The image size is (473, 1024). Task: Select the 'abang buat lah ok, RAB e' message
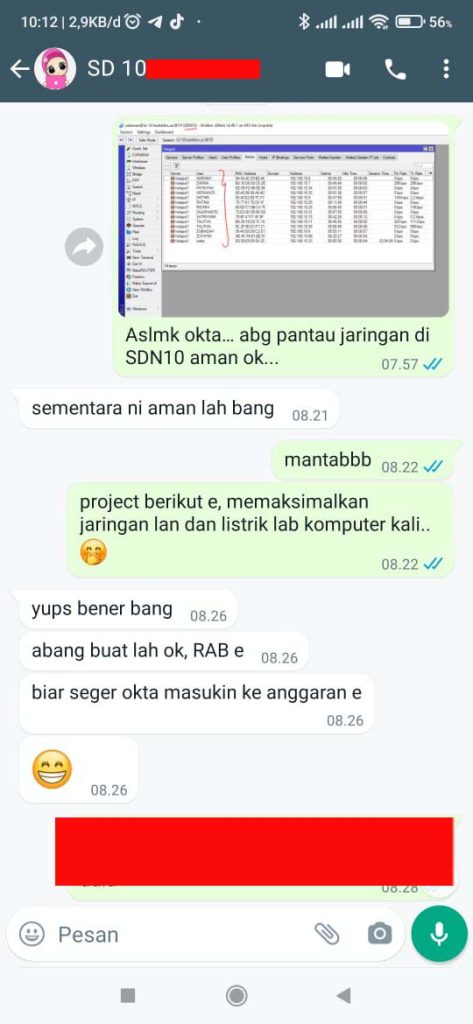pos(163,651)
